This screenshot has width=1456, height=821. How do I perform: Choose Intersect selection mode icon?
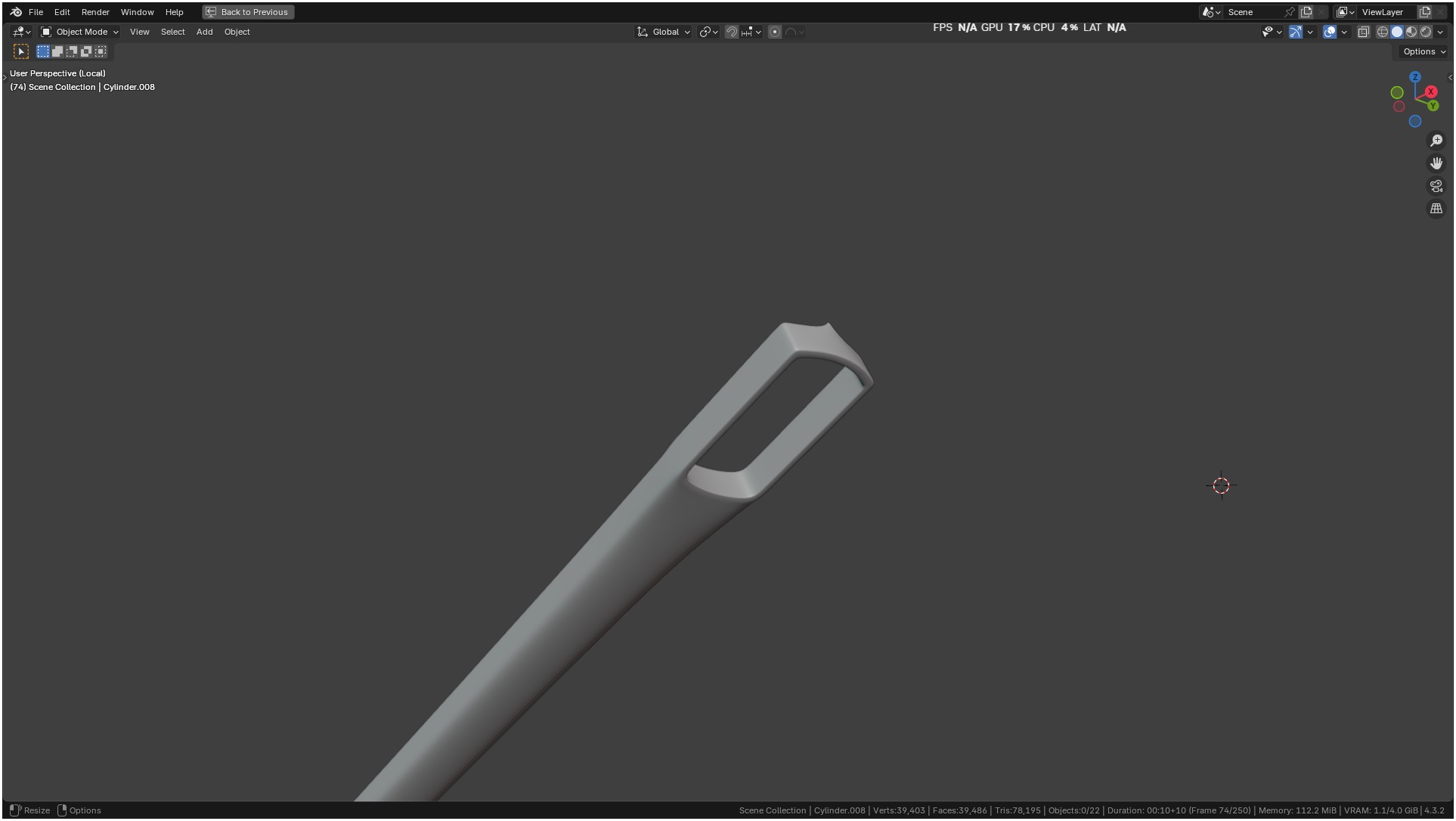[101, 51]
